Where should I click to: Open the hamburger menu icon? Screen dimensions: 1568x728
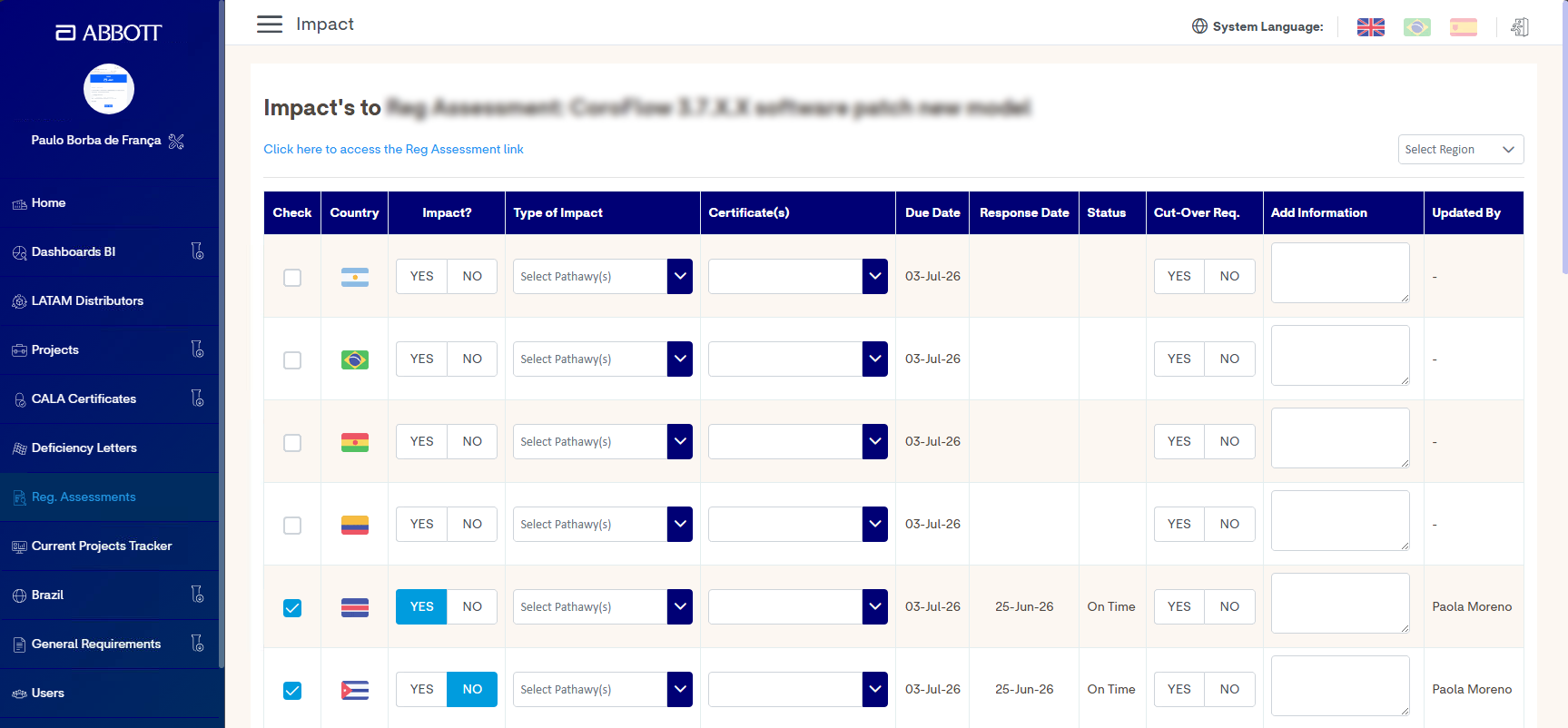click(x=270, y=25)
